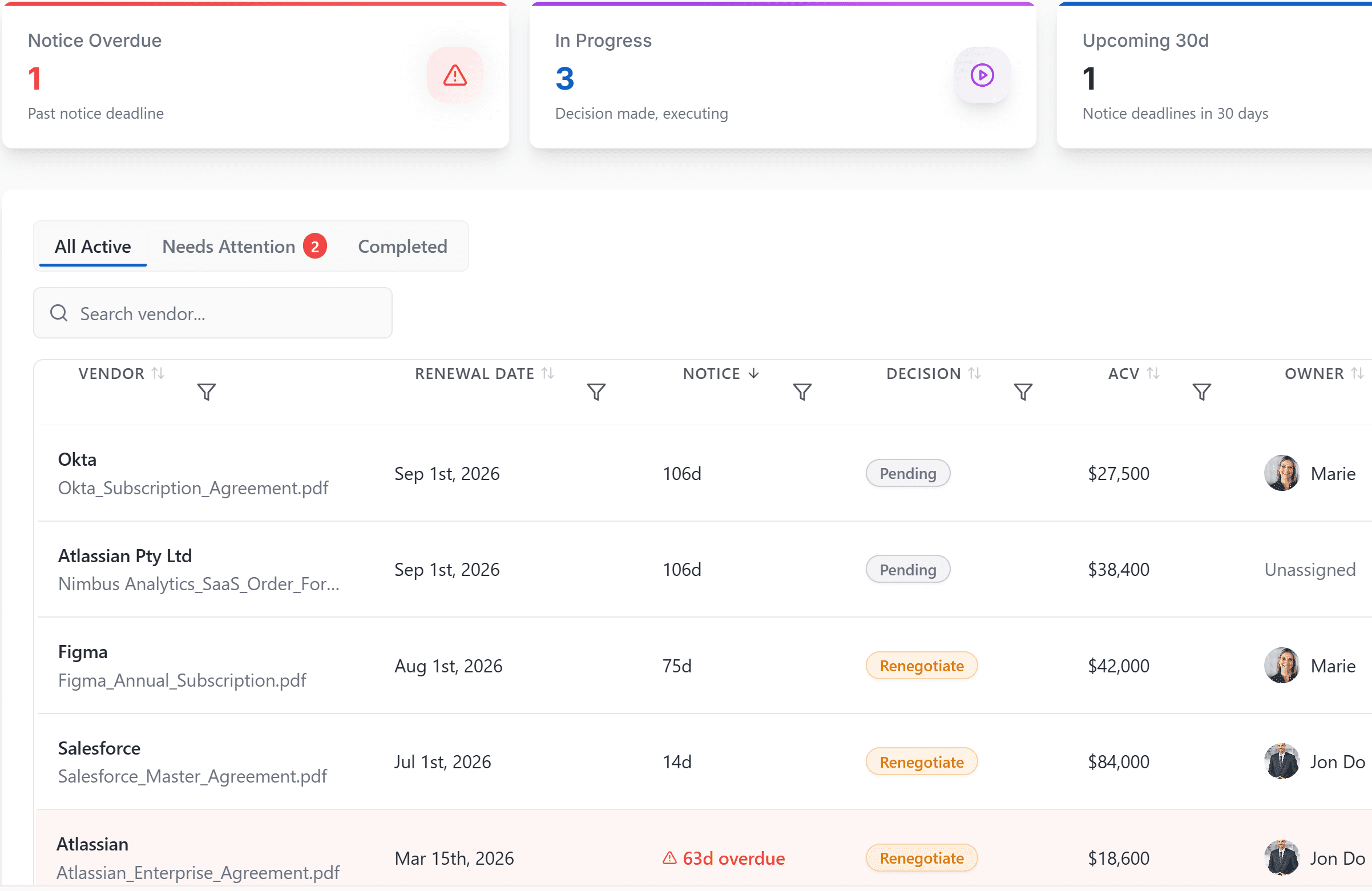1372x891 pixels.
Task: Click the Notice Overdue warning triangle icon
Action: pos(455,75)
